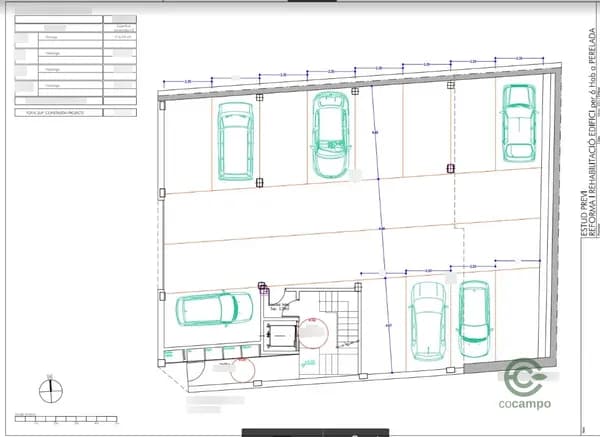The width and height of the screenshot is (600, 437).
Task: Click the surface area table header cell
Action: click(123, 28)
